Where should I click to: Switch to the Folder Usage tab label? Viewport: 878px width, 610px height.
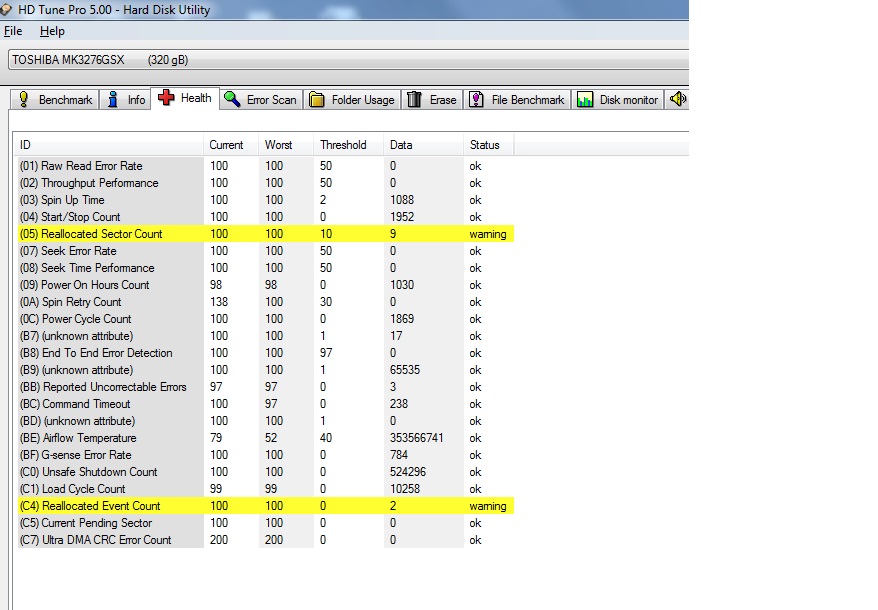(363, 100)
